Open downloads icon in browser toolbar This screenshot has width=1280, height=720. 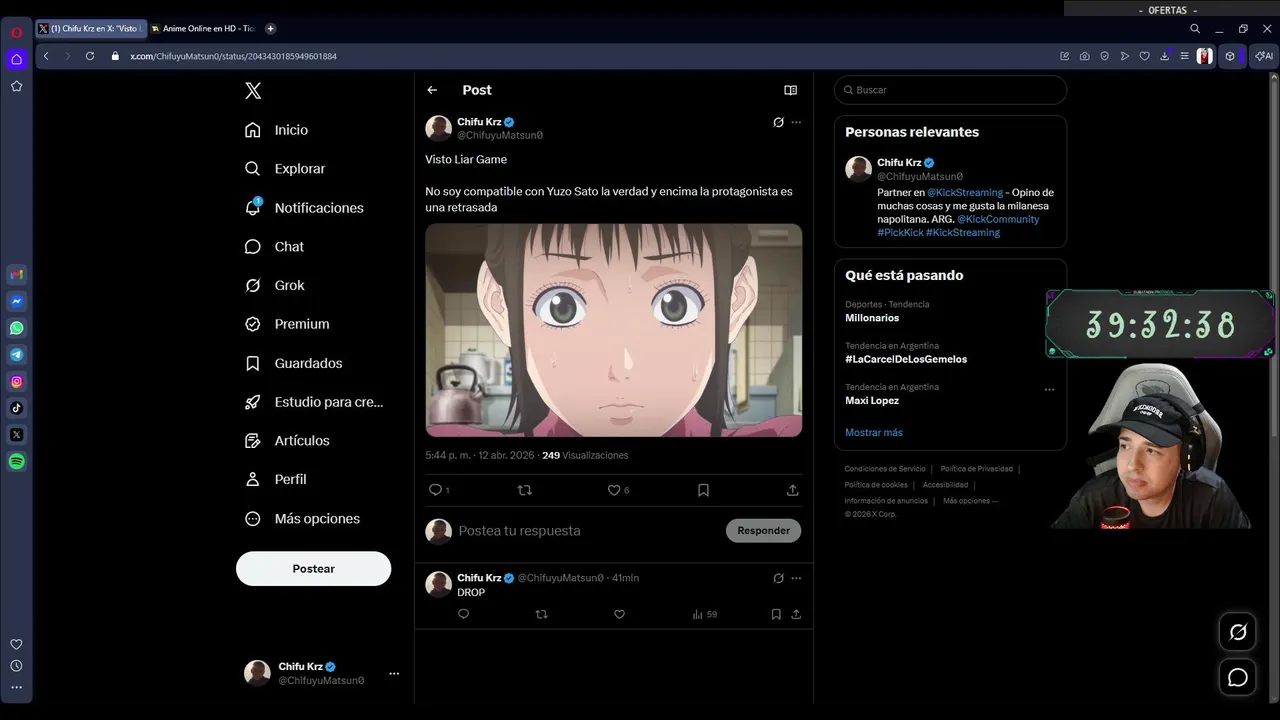click(1164, 56)
